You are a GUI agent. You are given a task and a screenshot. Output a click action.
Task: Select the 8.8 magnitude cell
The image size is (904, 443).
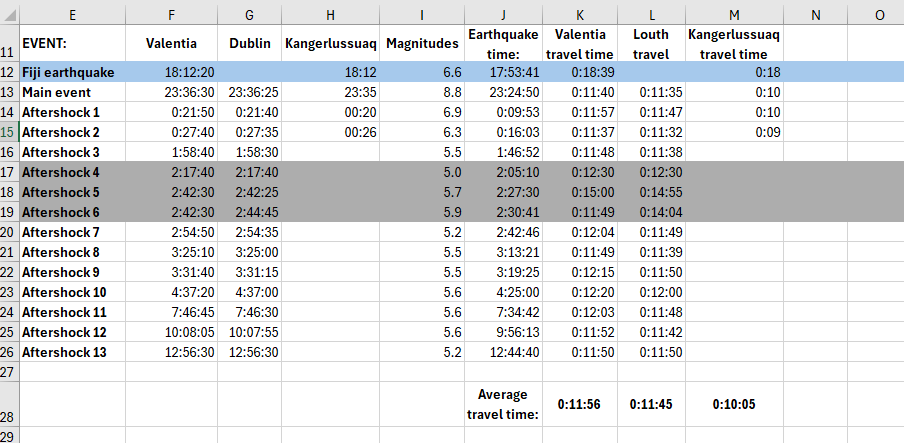click(x=423, y=92)
